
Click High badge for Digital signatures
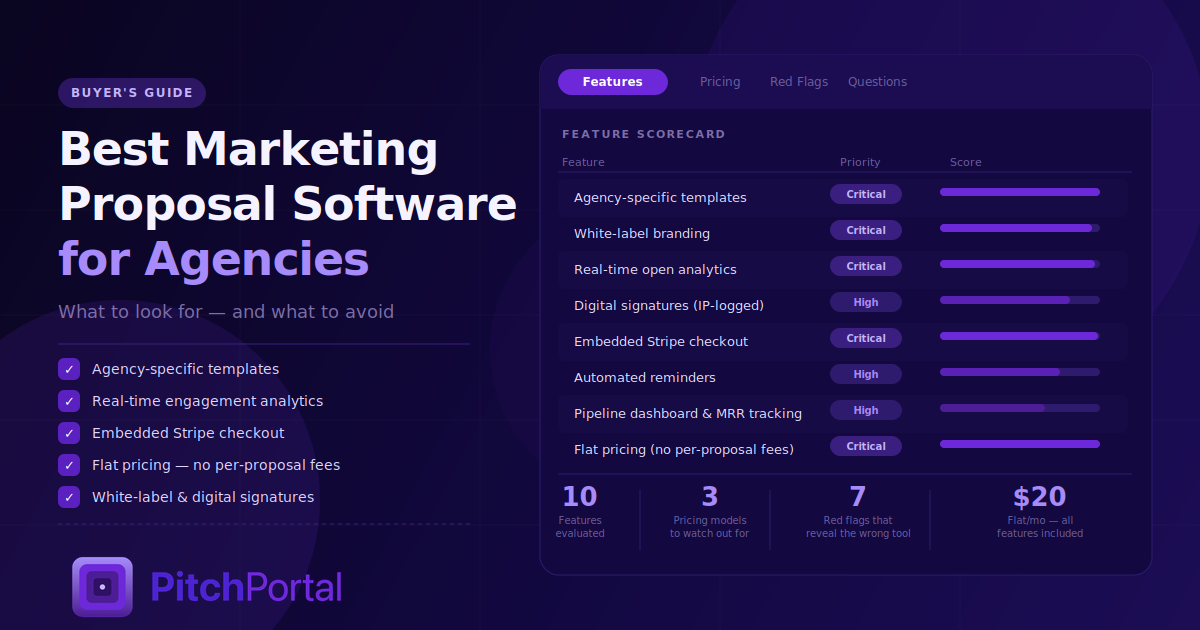pyautogui.click(x=866, y=302)
